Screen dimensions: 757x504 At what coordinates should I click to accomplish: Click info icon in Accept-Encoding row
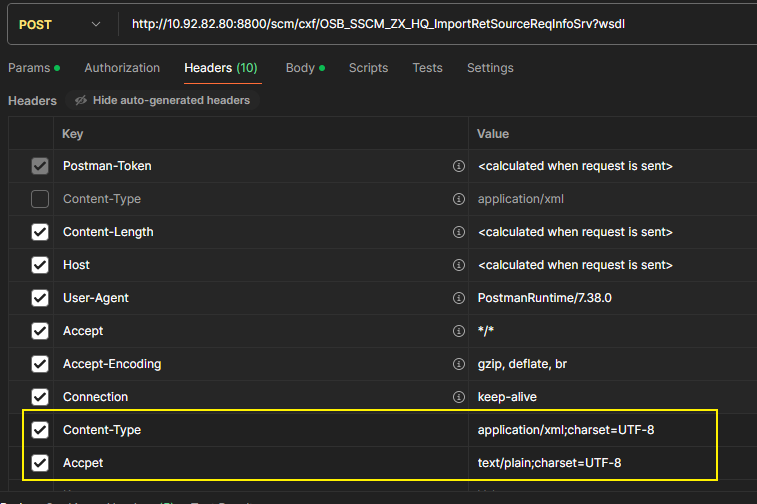(x=459, y=364)
